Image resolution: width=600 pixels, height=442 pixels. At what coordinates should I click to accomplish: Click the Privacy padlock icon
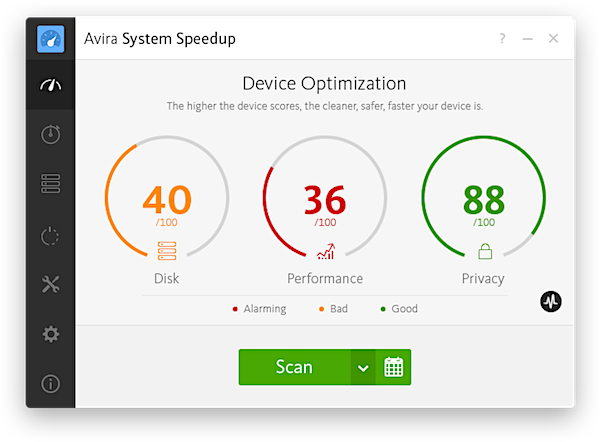pyautogui.click(x=485, y=251)
